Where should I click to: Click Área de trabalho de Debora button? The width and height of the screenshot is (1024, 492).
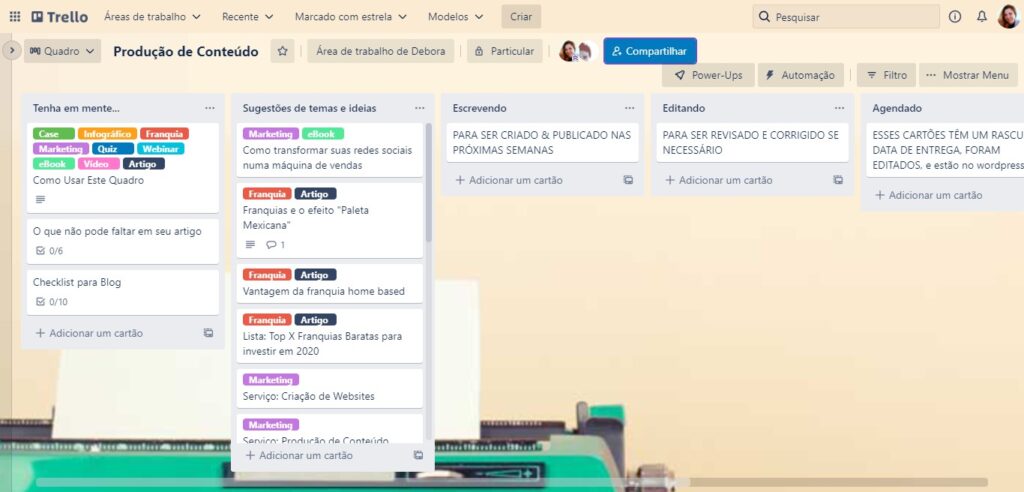tap(381, 51)
